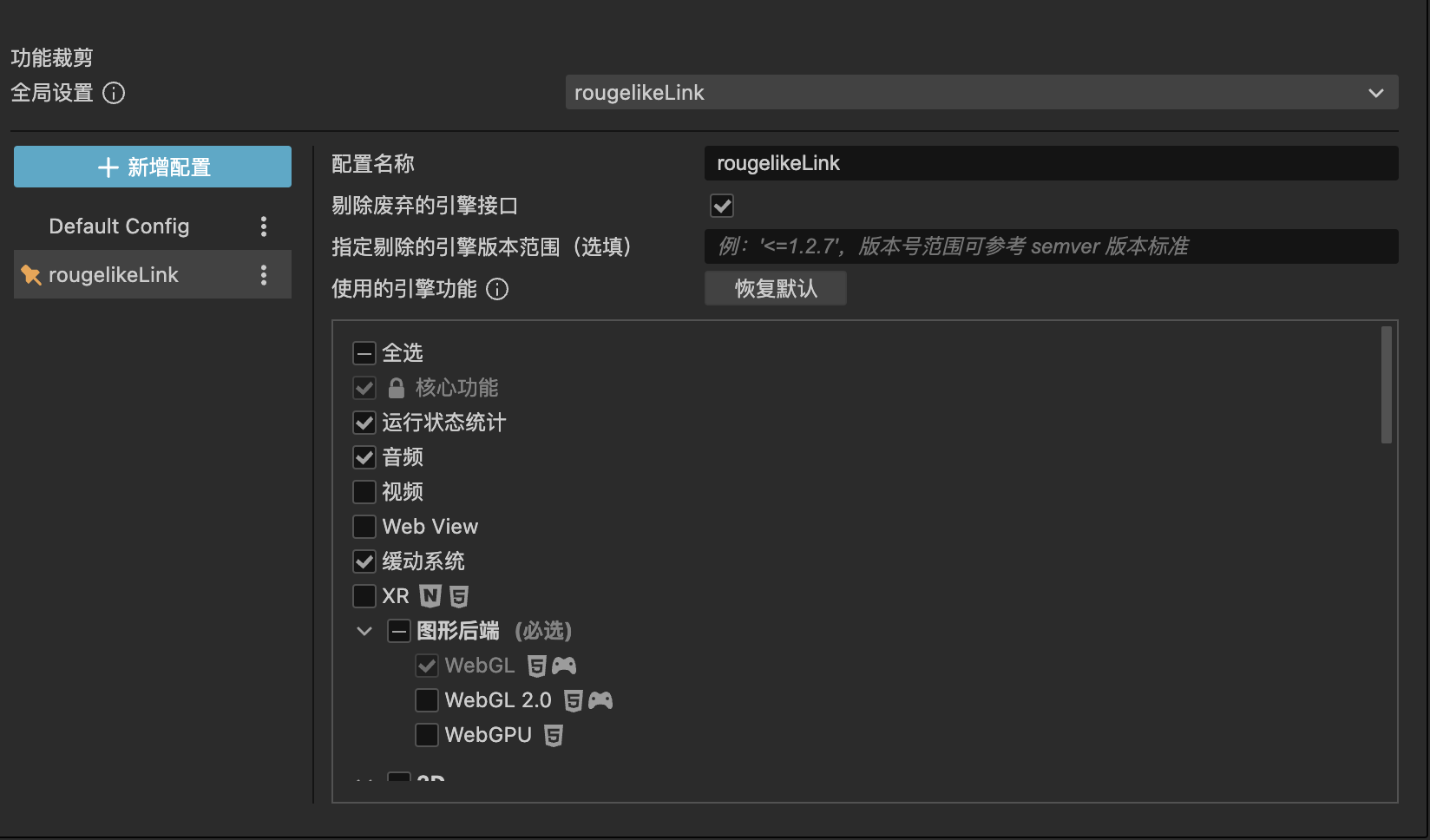
Task: Click the HTML5 icon beside WebGPU
Action: pyautogui.click(x=554, y=735)
